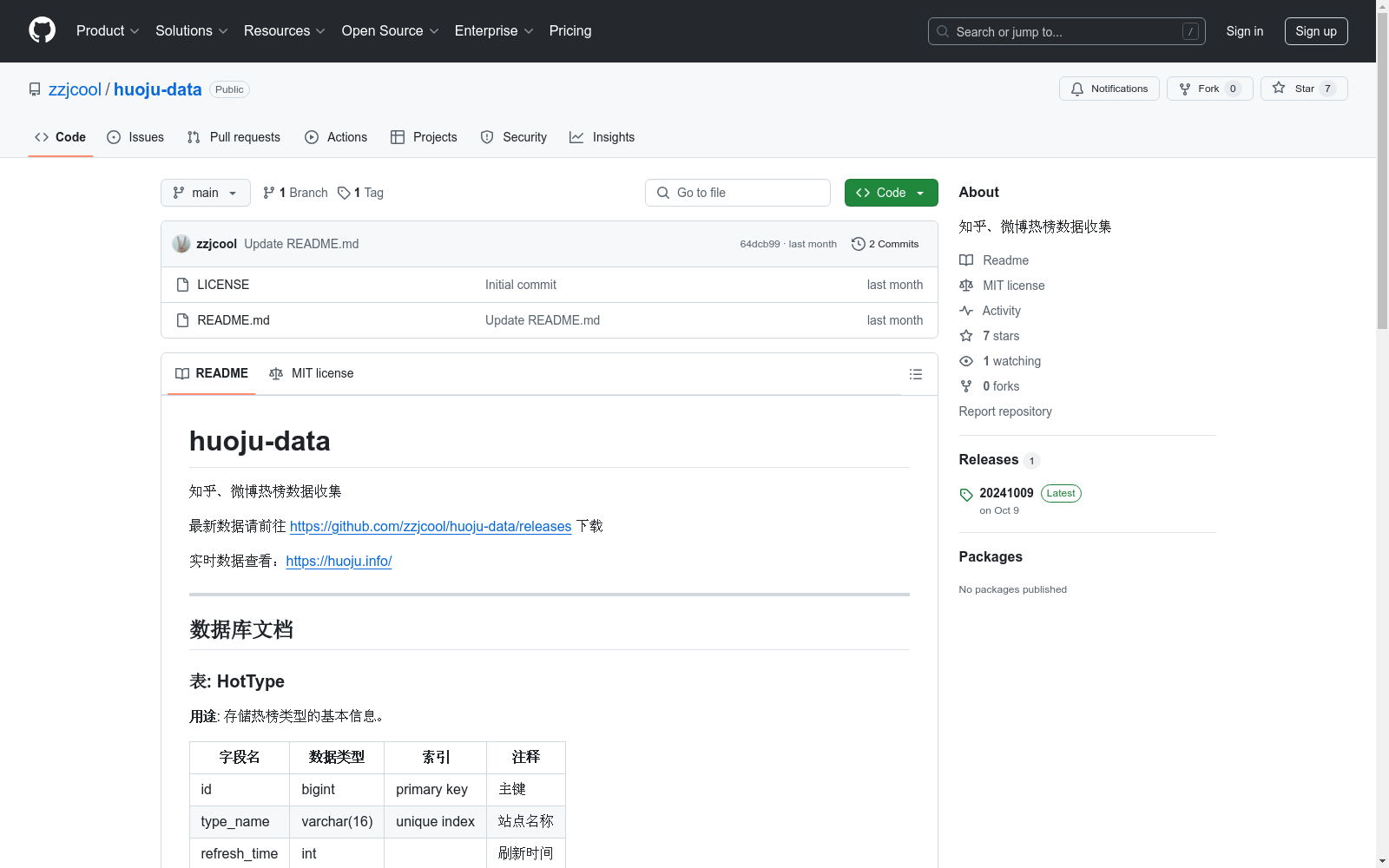Open the 20241009 release tag
The image size is (1389, 868).
click(1006, 493)
